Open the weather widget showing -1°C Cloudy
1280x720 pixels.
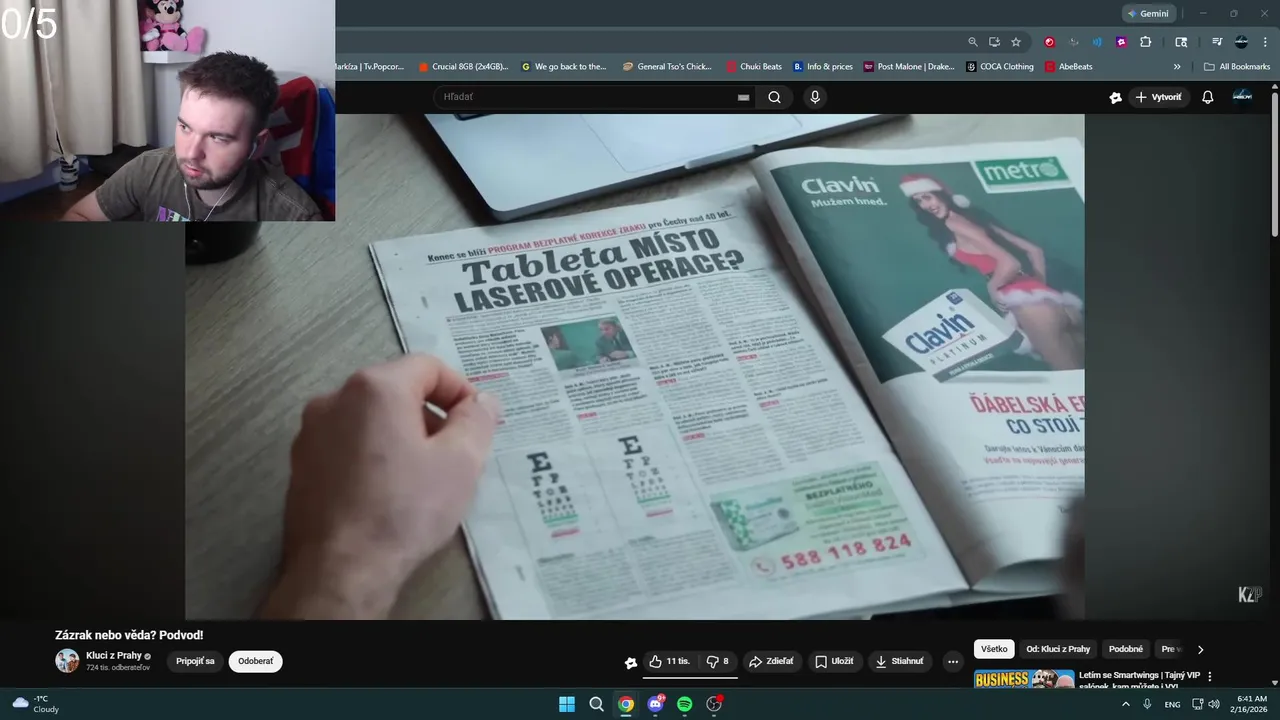(35, 704)
